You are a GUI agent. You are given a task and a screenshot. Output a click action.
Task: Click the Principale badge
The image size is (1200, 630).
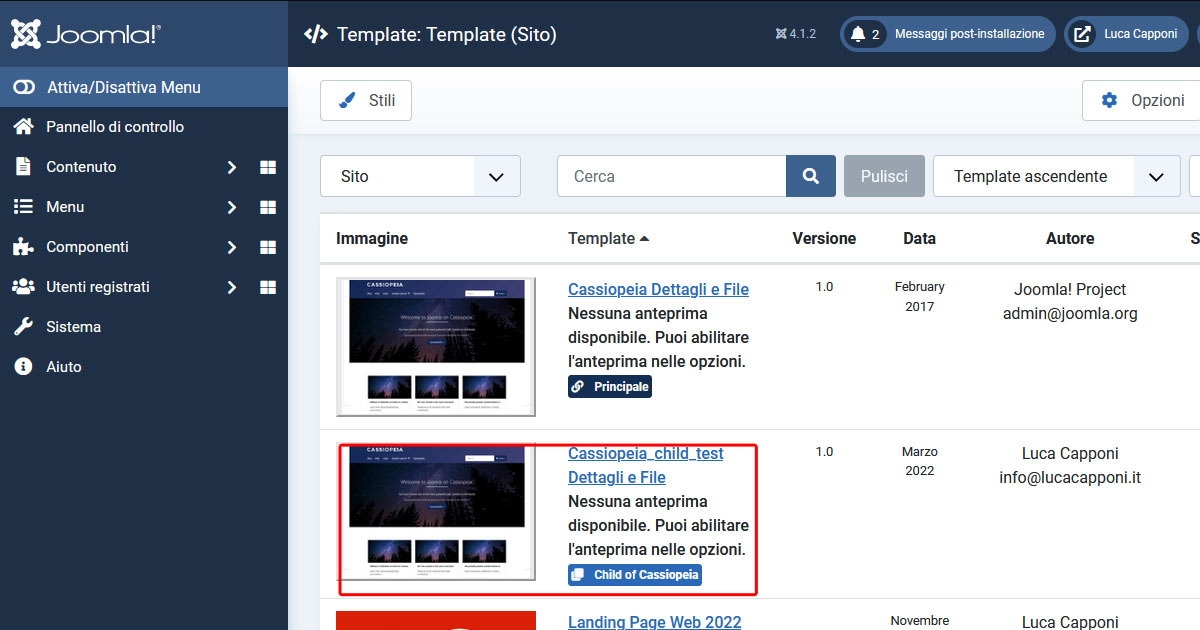pos(610,387)
